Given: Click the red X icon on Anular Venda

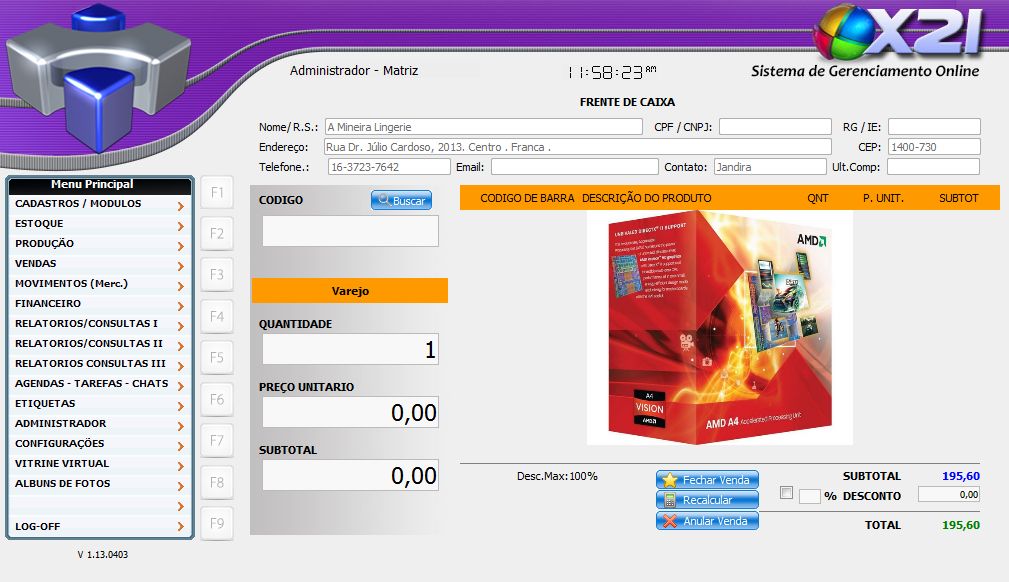Looking at the screenshot, I should pyautogui.click(x=670, y=521).
